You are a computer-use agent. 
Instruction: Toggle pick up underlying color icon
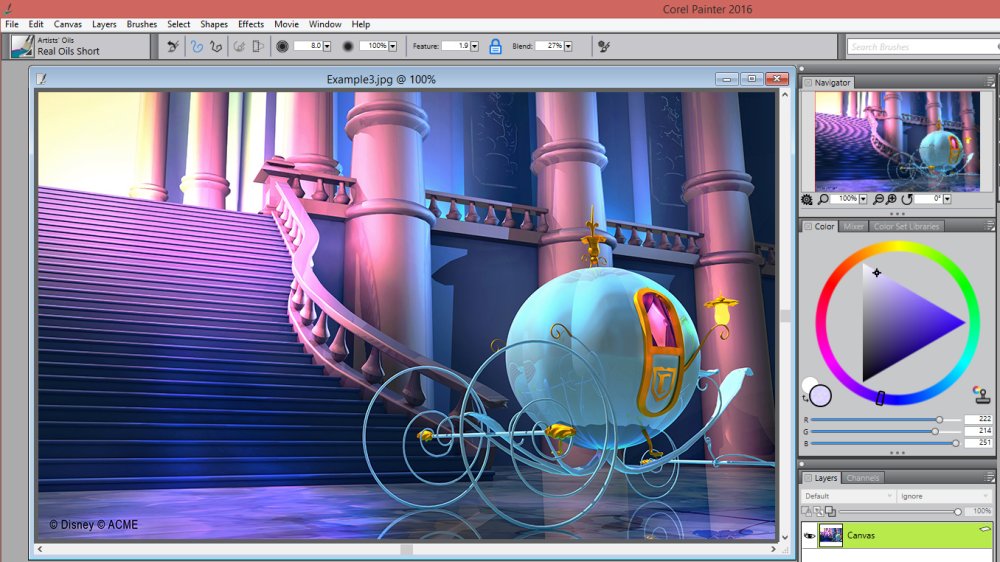point(830,512)
